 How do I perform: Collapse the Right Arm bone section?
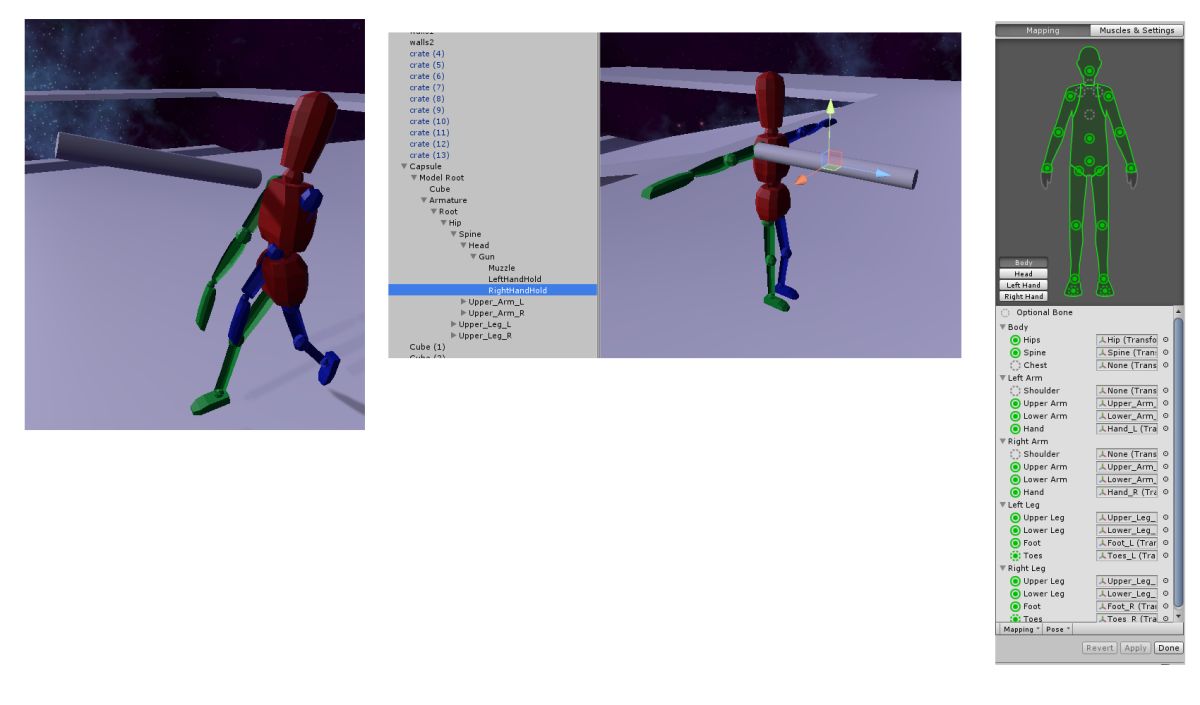click(x=1003, y=441)
